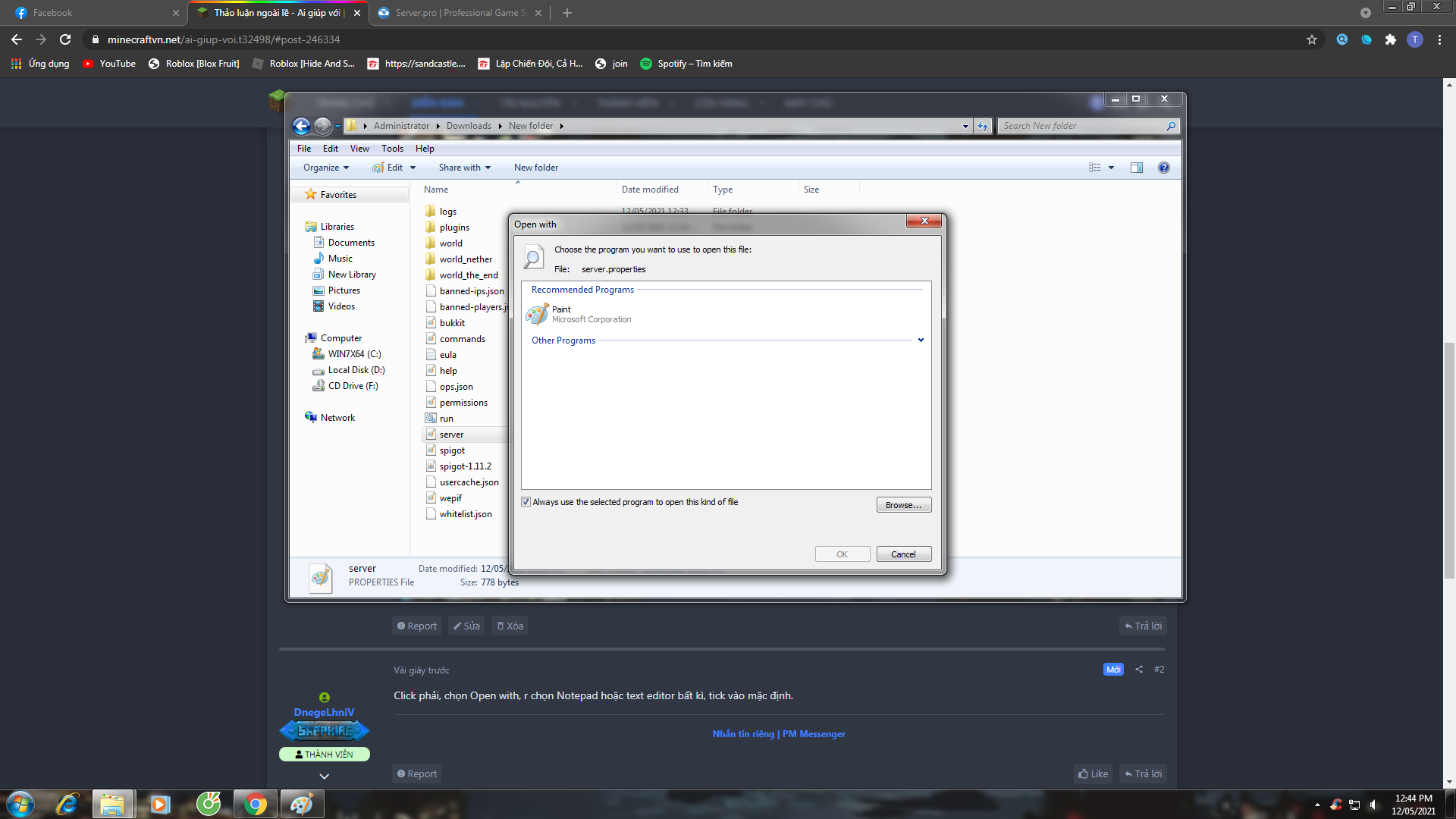The height and width of the screenshot is (819, 1456).
Task: Click Chrome reload page icon
Action: (65, 39)
